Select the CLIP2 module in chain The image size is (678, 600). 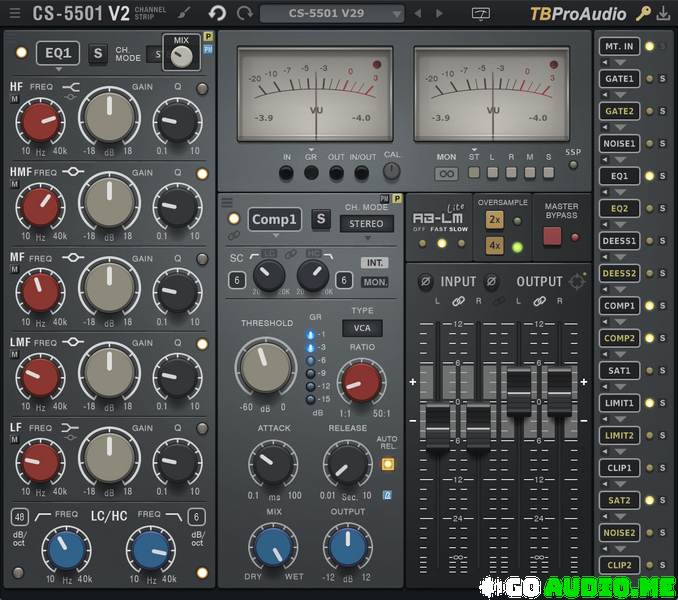(619, 565)
